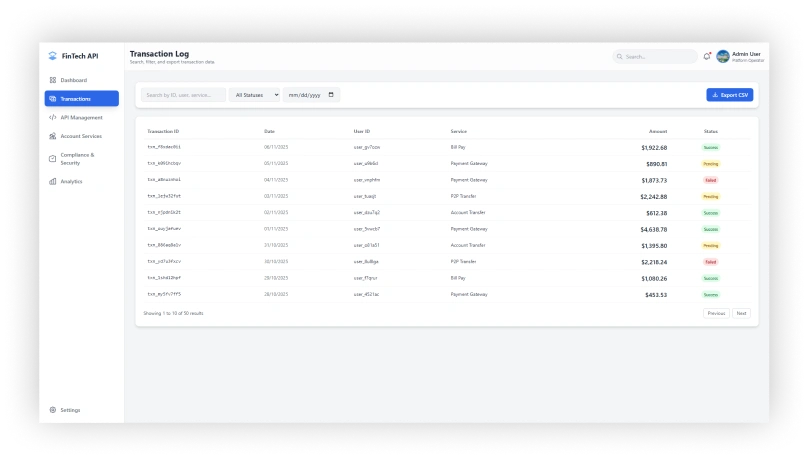Screen dimensions: 809x460
Task: Click the $453.53 amount
Action: click(x=656, y=295)
